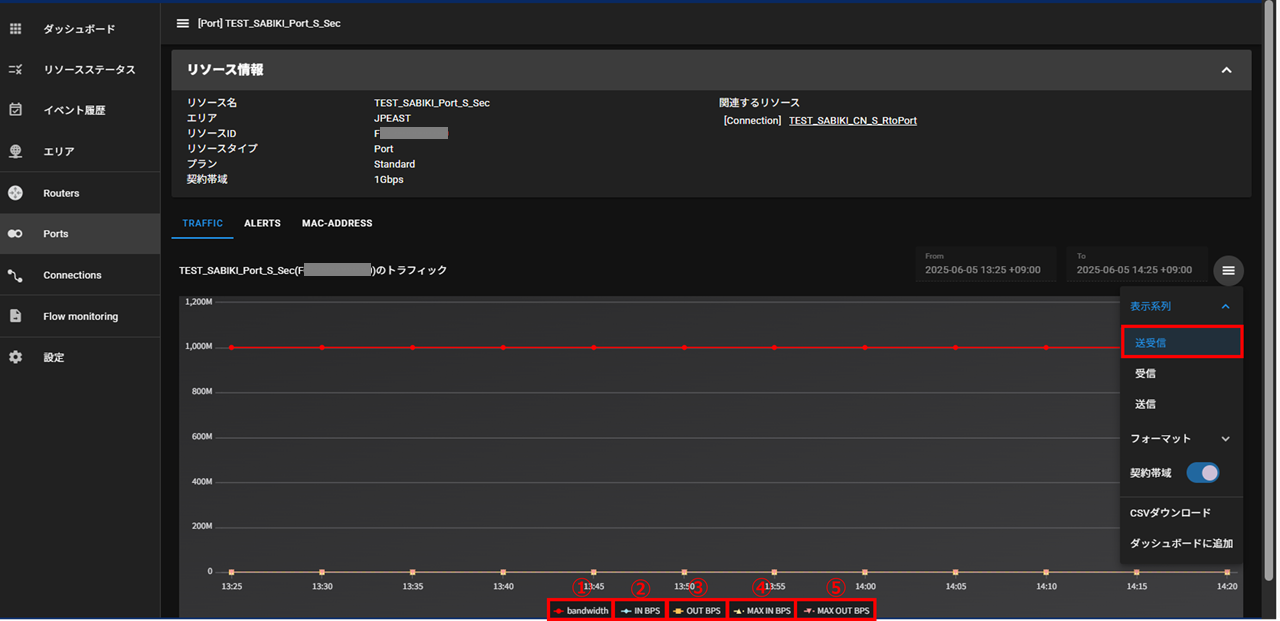Click the settings gear icon in sidebar
1280x621 pixels.
(15, 357)
